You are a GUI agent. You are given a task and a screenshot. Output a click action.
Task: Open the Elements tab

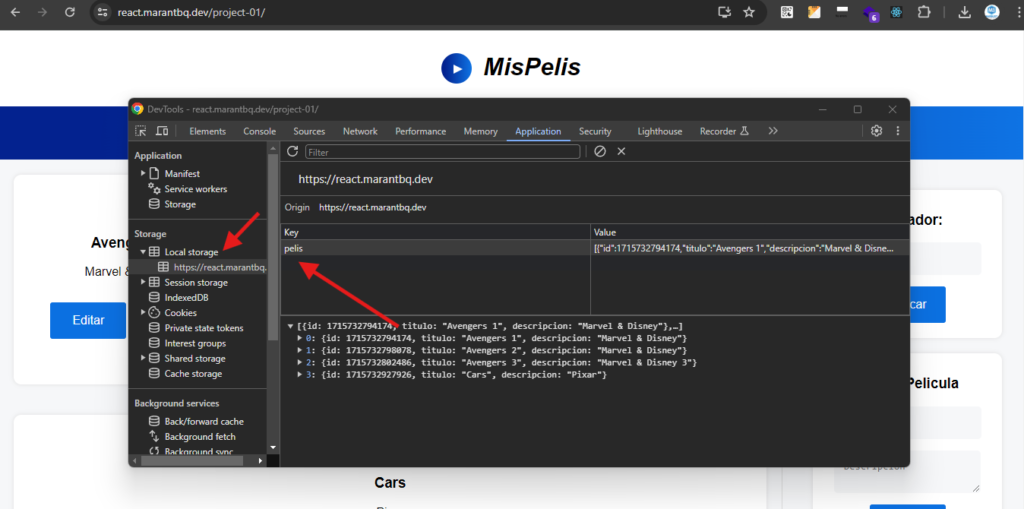pos(208,131)
